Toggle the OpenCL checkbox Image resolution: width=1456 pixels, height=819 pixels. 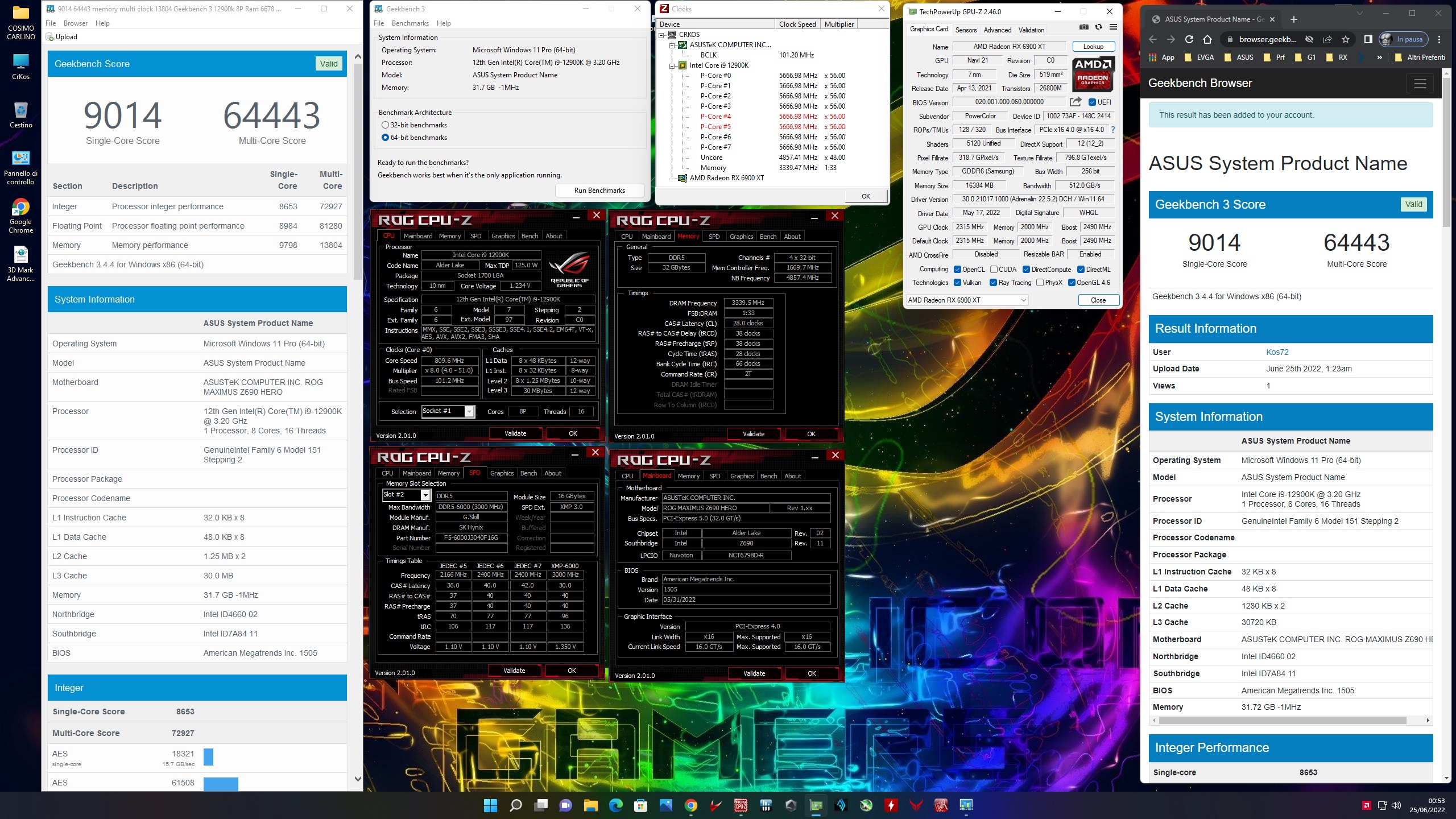[958, 270]
